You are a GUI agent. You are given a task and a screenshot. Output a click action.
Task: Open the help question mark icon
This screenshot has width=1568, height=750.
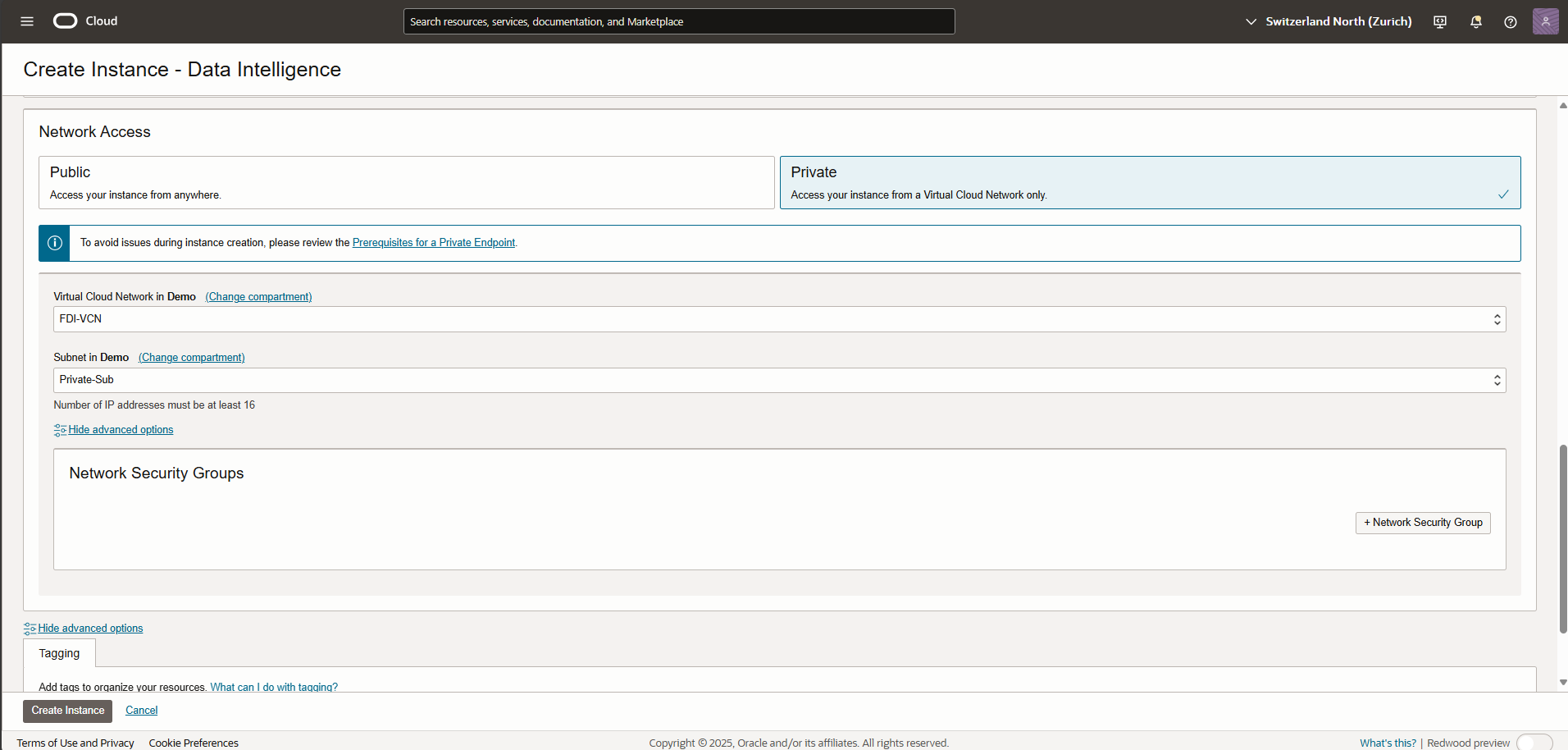coord(1511,22)
